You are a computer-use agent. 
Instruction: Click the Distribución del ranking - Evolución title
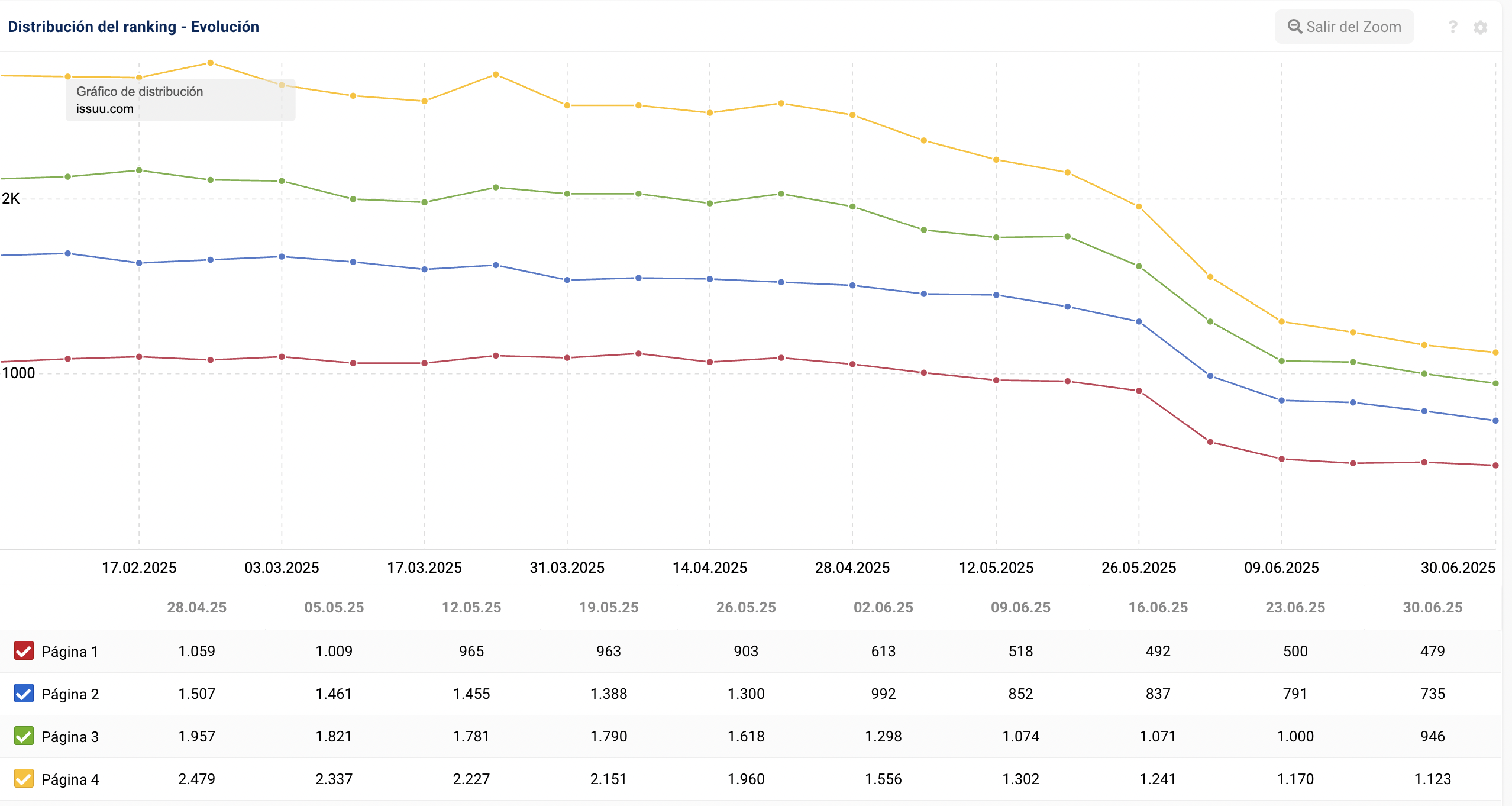point(133,27)
